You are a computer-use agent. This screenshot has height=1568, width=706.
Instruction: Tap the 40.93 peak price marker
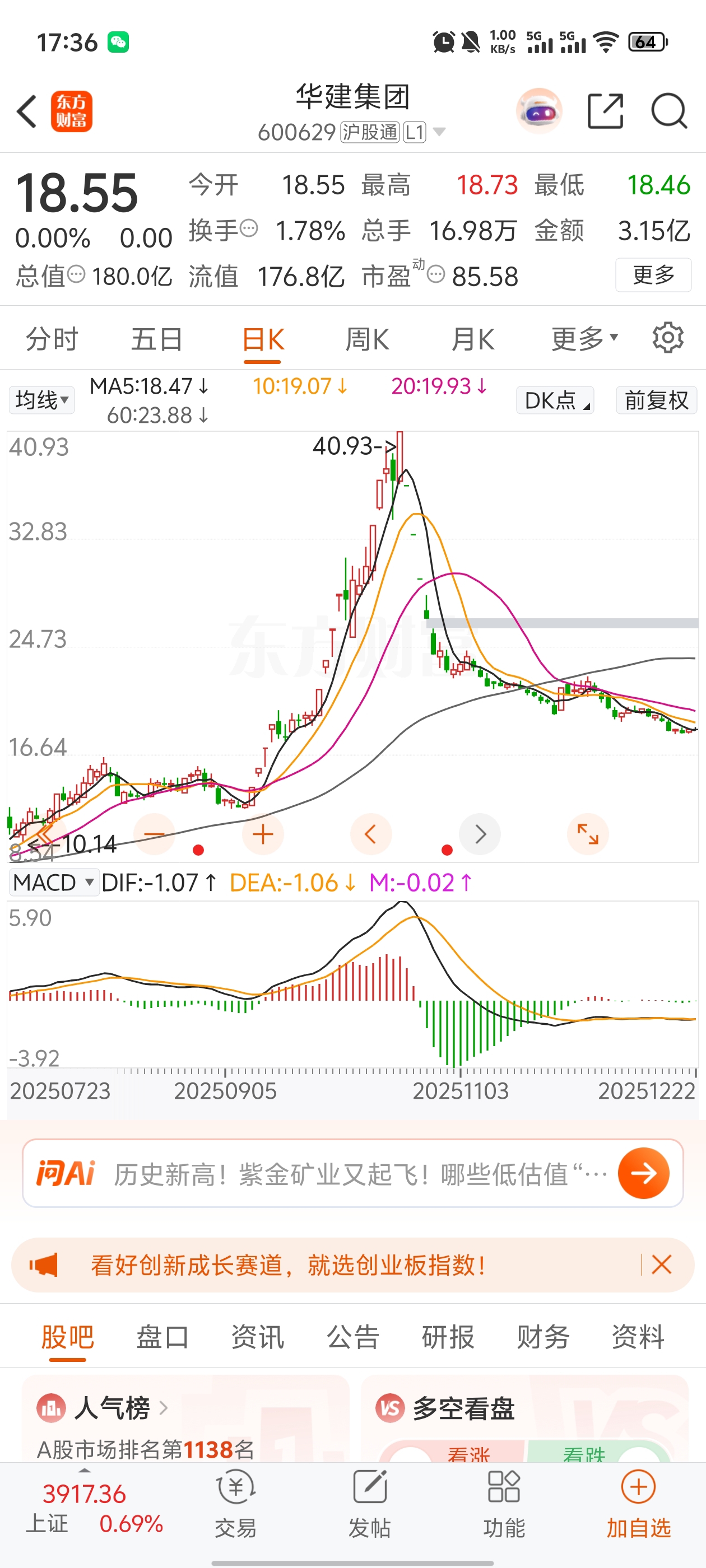click(x=355, y=446)
